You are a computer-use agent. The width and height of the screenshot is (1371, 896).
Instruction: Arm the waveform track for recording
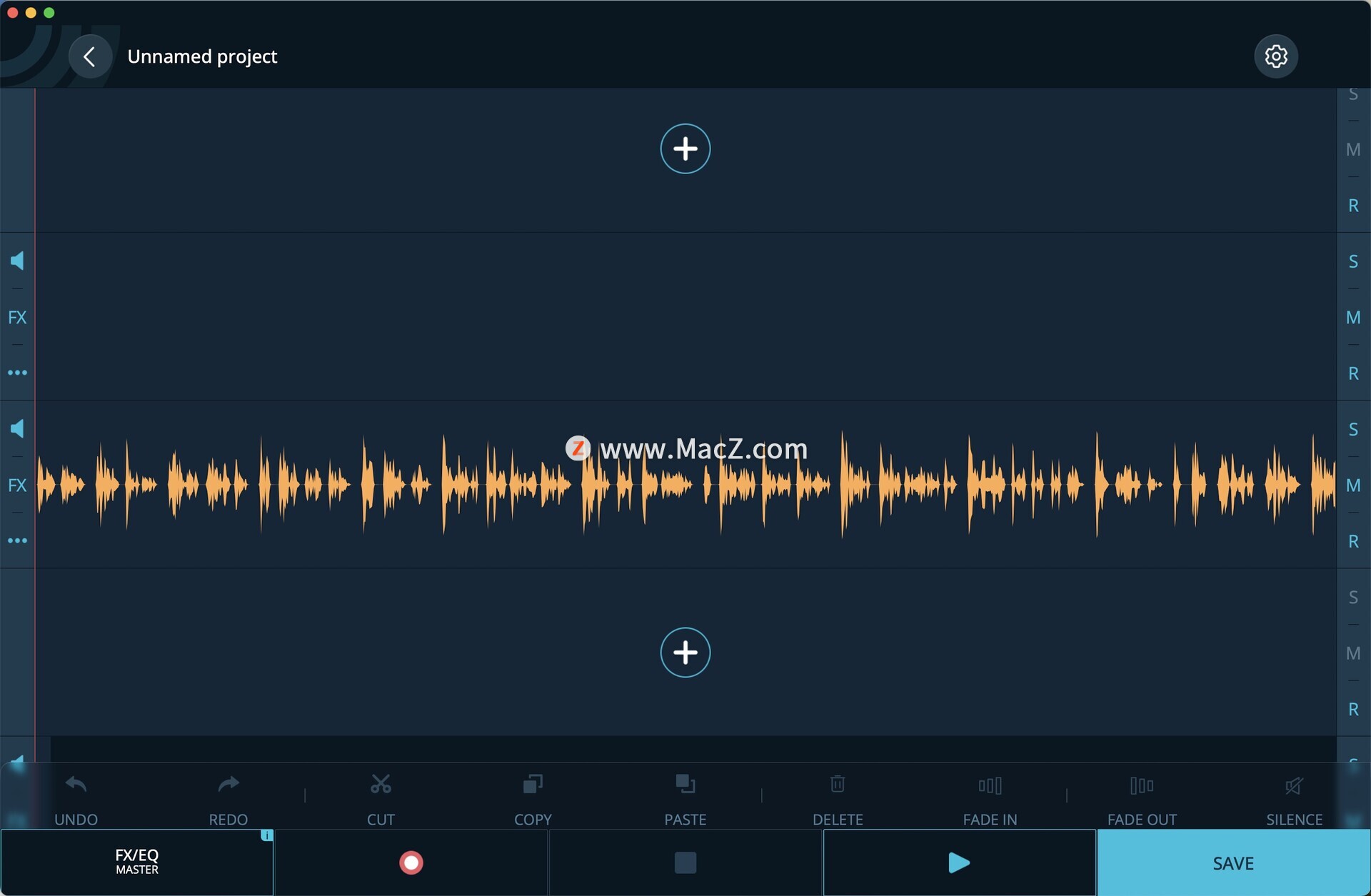pos(1353,541)
